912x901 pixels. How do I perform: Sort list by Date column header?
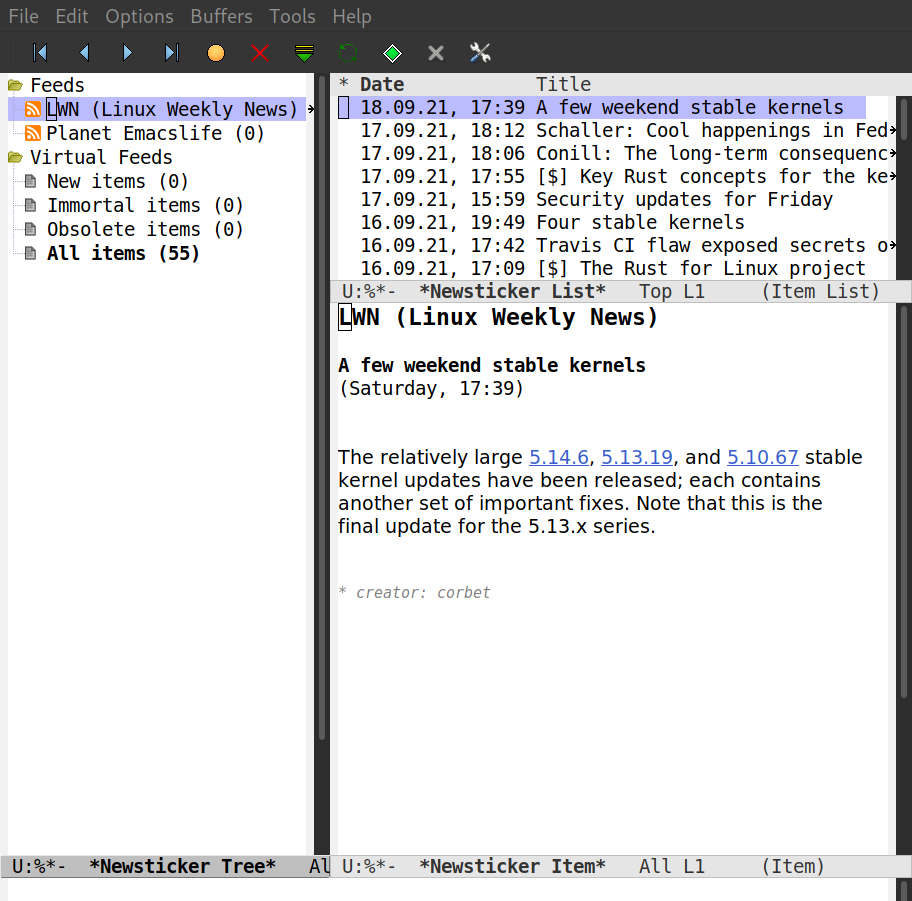382,84
